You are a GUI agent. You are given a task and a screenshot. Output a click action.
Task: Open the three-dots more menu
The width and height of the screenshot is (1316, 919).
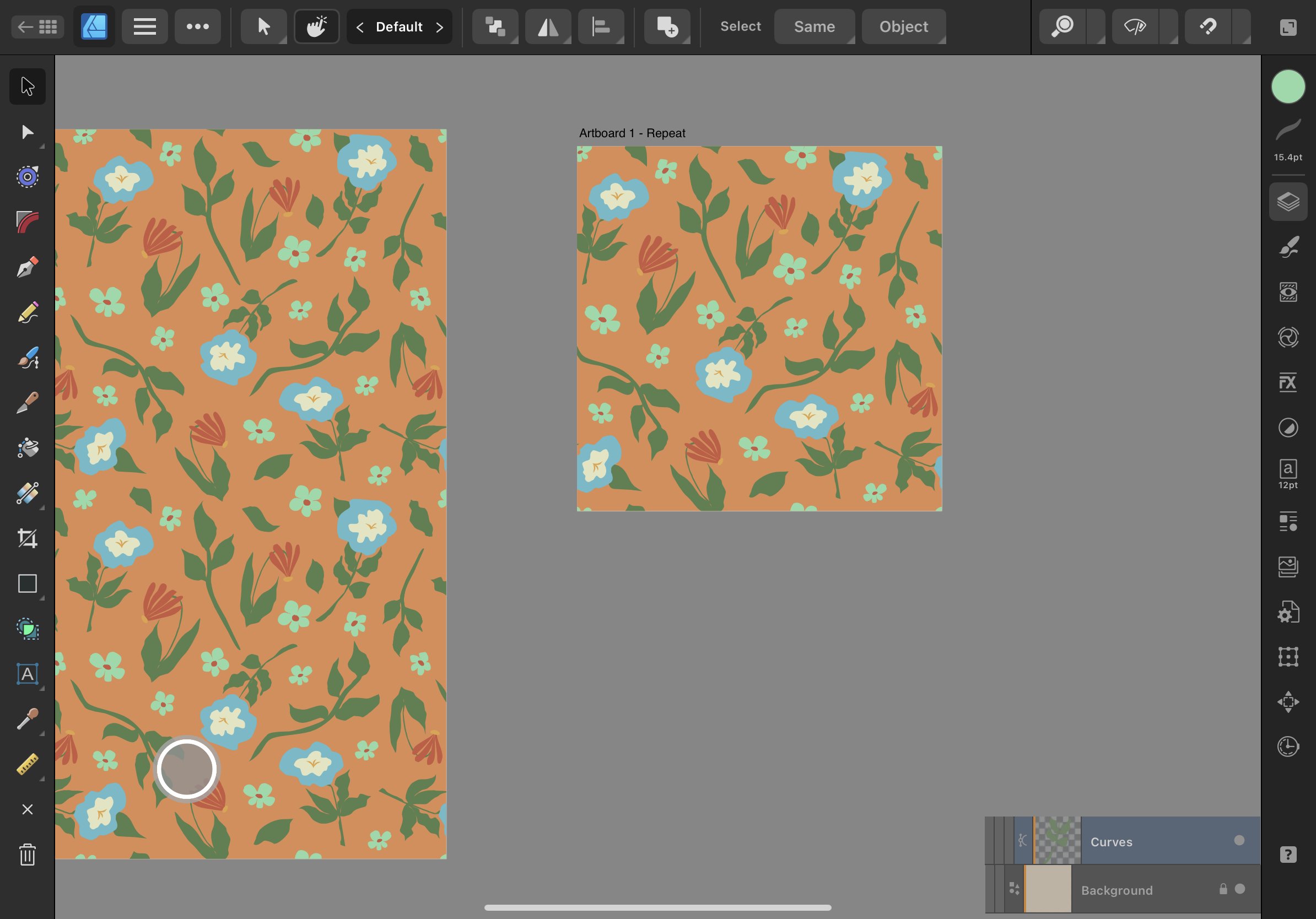click(197, 26)
